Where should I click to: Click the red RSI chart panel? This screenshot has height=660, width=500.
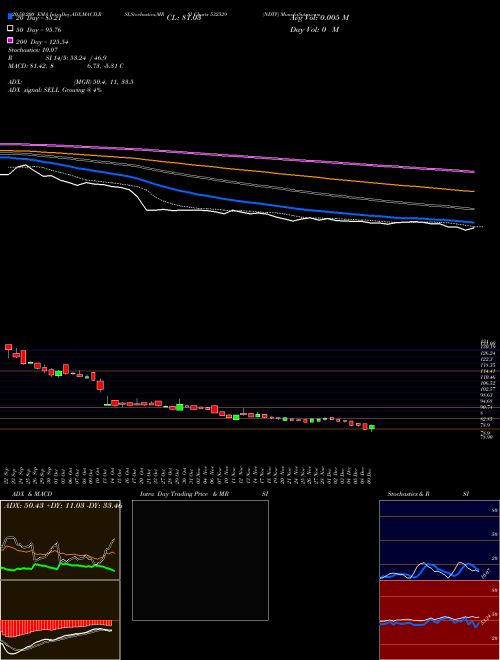coord(439,620)
